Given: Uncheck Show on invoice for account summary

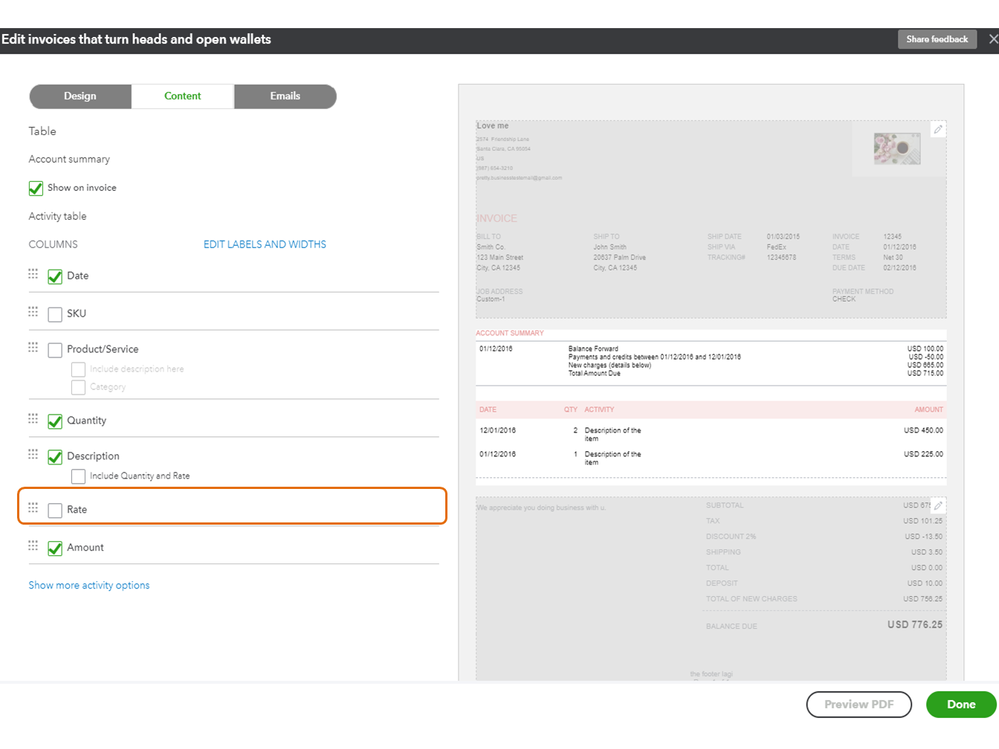Looking at the screenshot, I should pos(36,189).
